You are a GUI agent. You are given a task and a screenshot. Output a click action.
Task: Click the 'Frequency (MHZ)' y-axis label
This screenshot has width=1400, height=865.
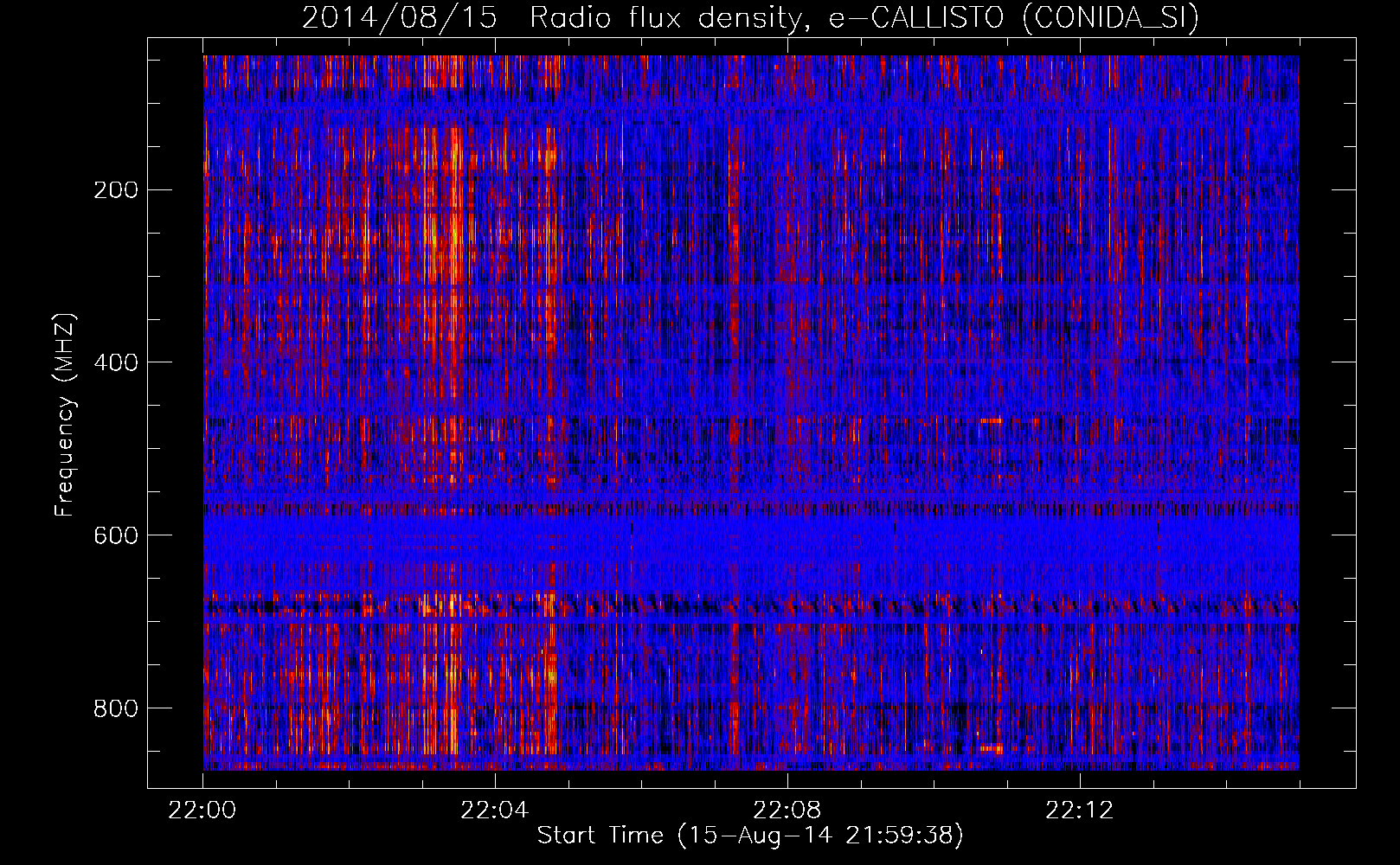click(x=65, y=415)
